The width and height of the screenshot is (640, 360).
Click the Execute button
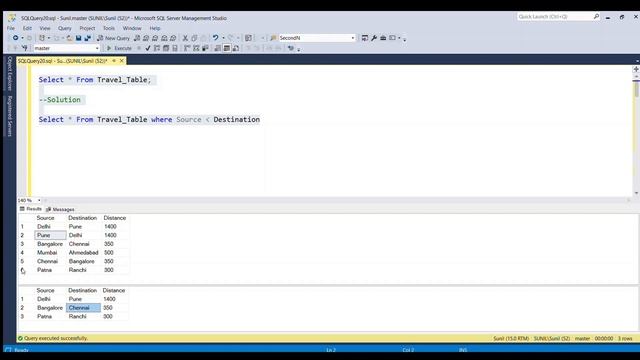coord(119,48)
